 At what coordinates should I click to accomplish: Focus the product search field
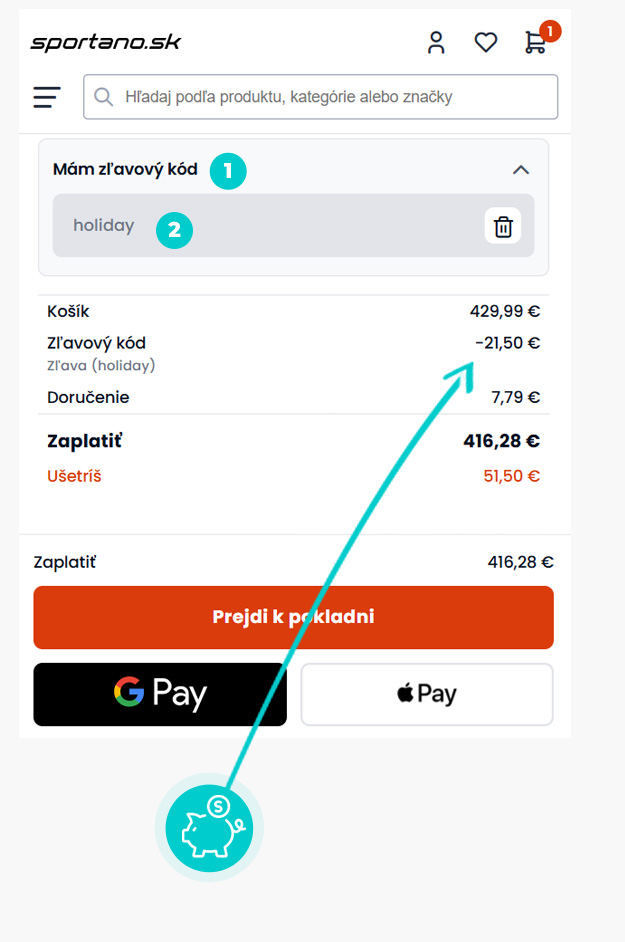click(x=320, y=97)
